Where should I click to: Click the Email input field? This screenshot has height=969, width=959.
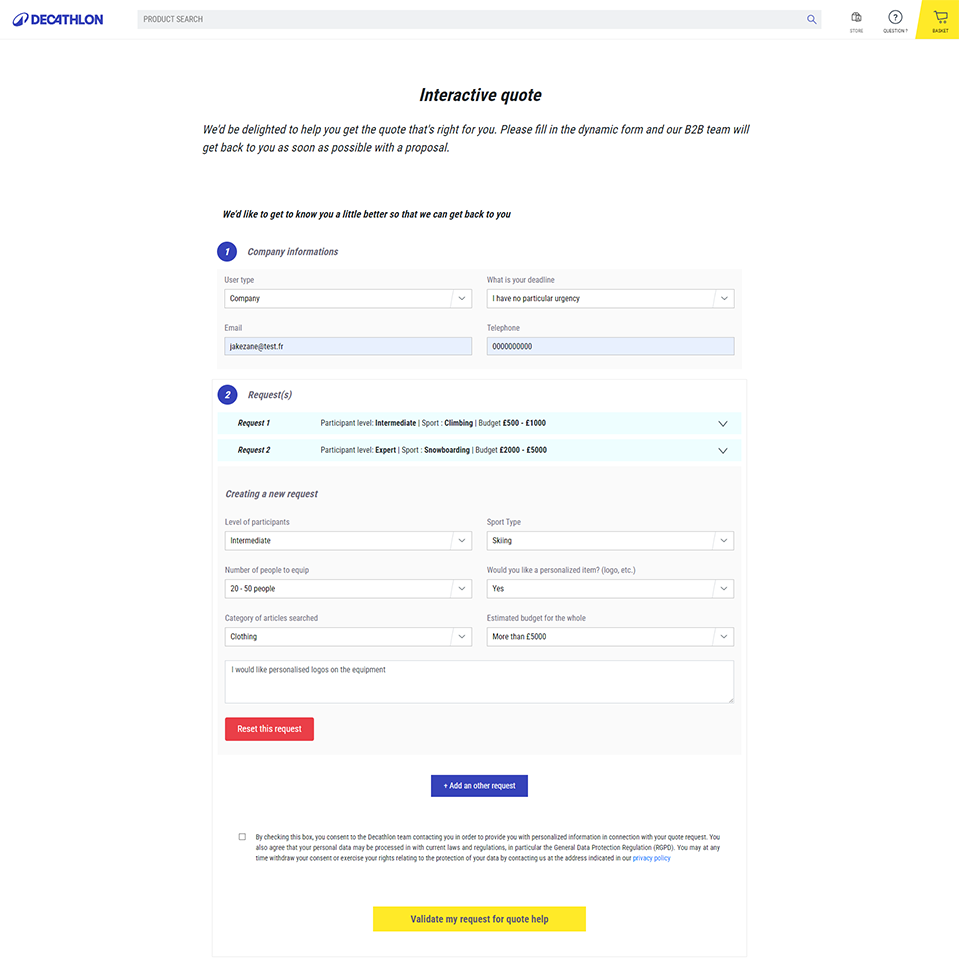tap(347, 346)
